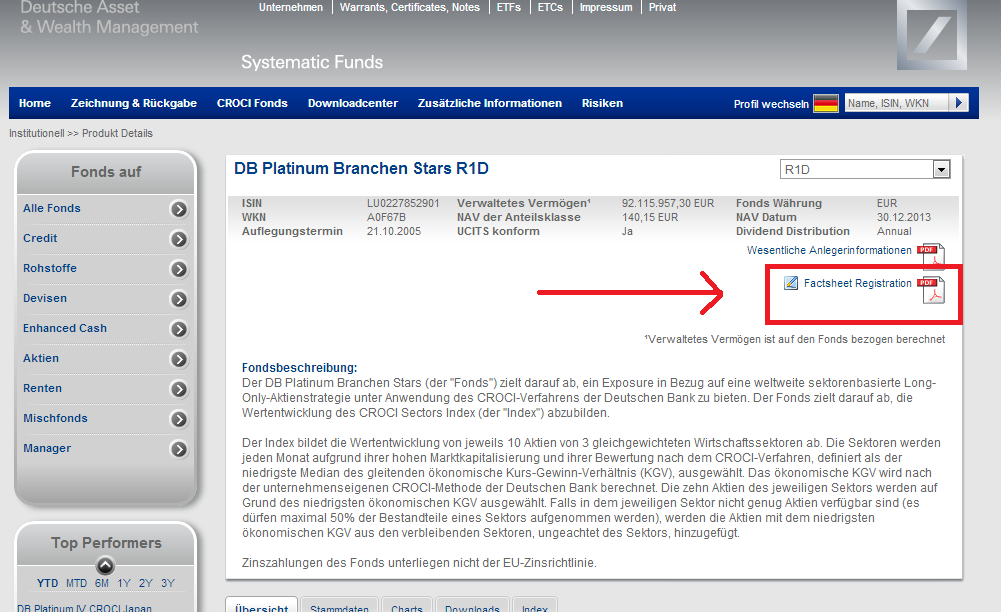The width and height of the screenshot is (1001, 612).
Task: Select Aktien category link
Action: click(41, 358)
